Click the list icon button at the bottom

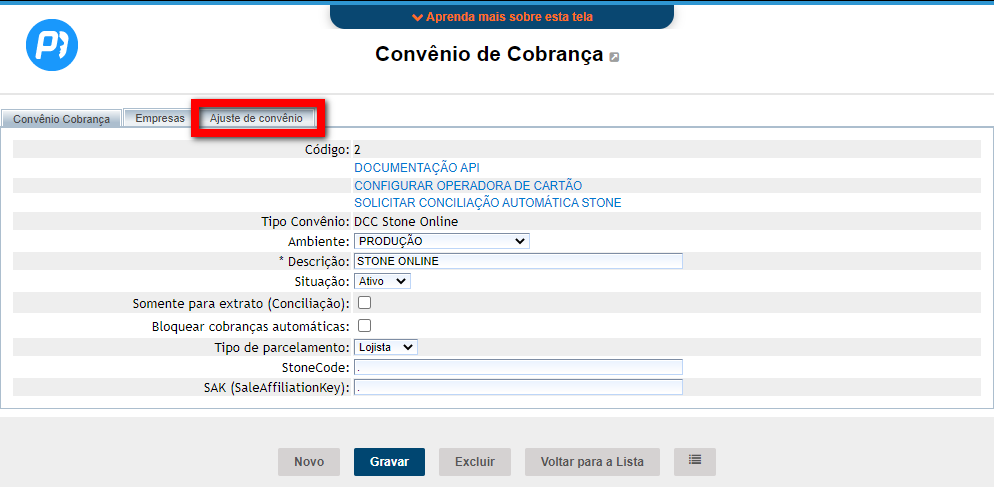(x=695, y=461)
